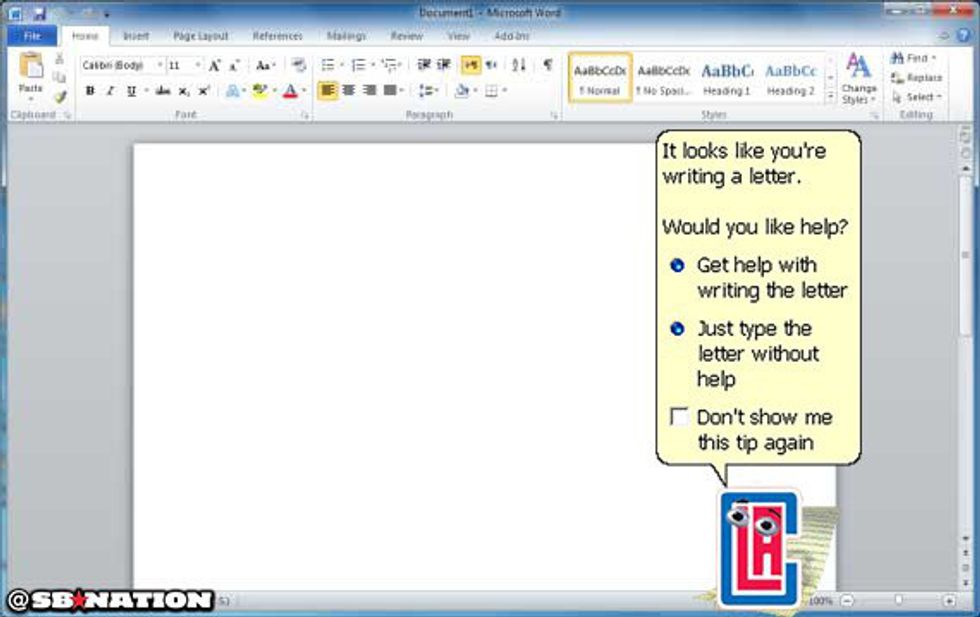Click the Grow Font icon

pyautogui.click(x=214, y=66)
